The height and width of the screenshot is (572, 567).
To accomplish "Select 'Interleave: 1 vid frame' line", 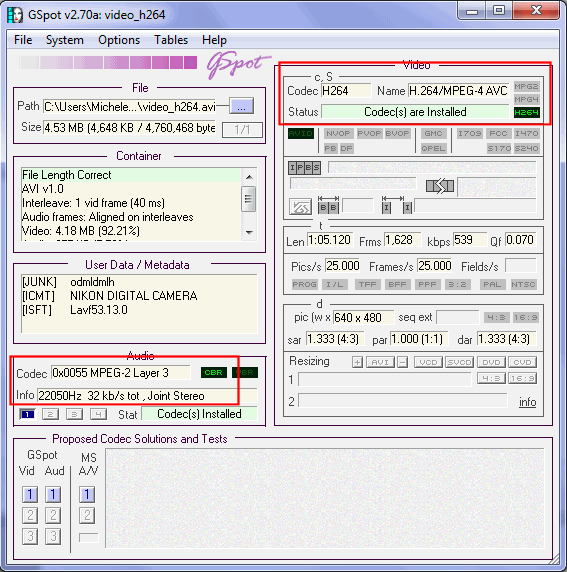I will pos(131,203).
